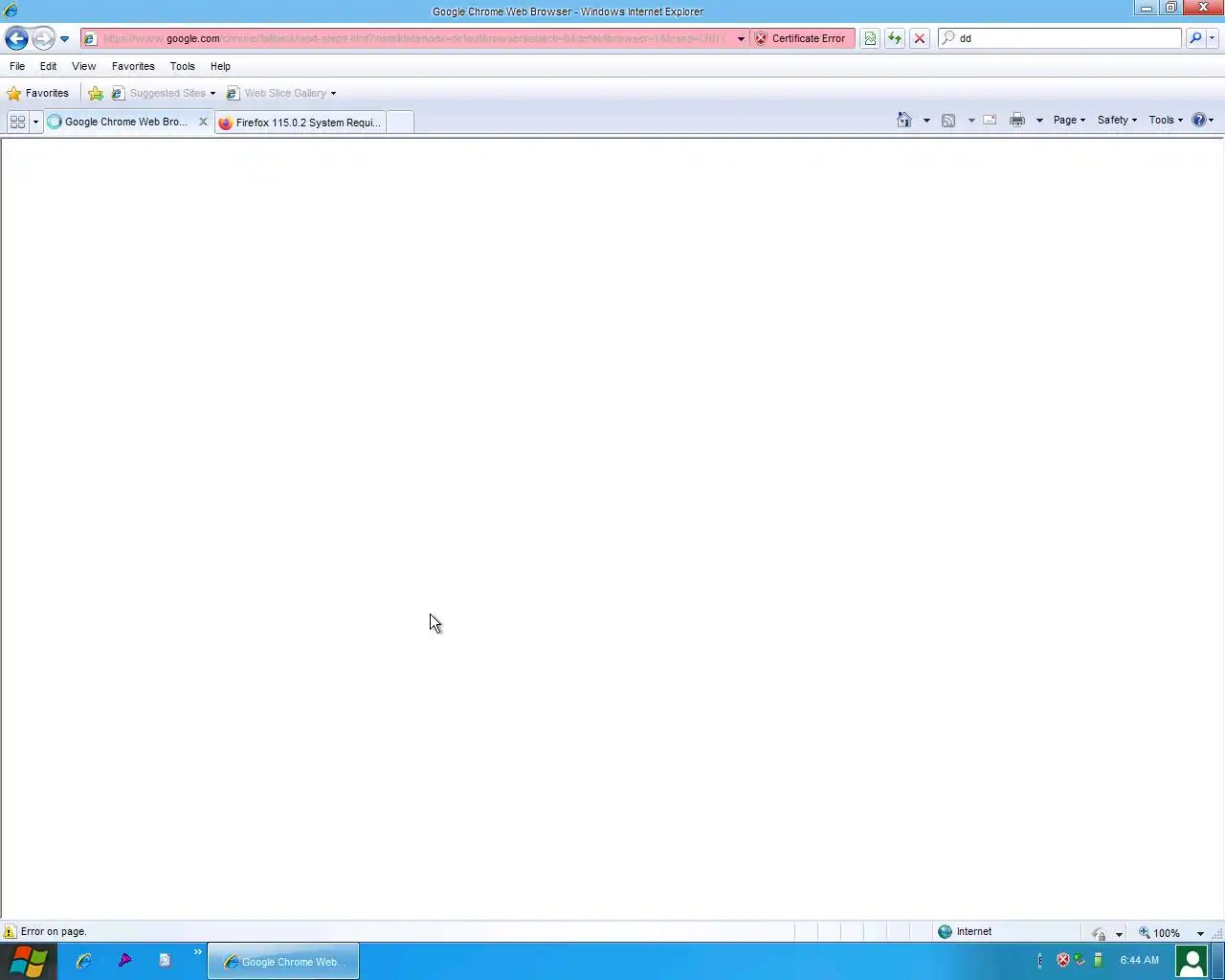Click the 6:44 AM clock

tap(1139, 960)
